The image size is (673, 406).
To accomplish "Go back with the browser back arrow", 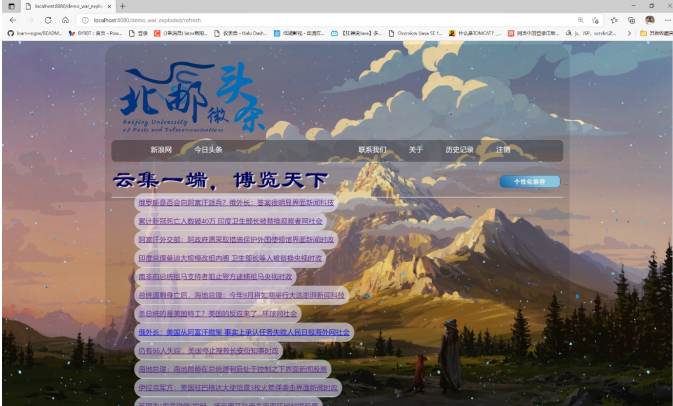I will coord(13,20).
